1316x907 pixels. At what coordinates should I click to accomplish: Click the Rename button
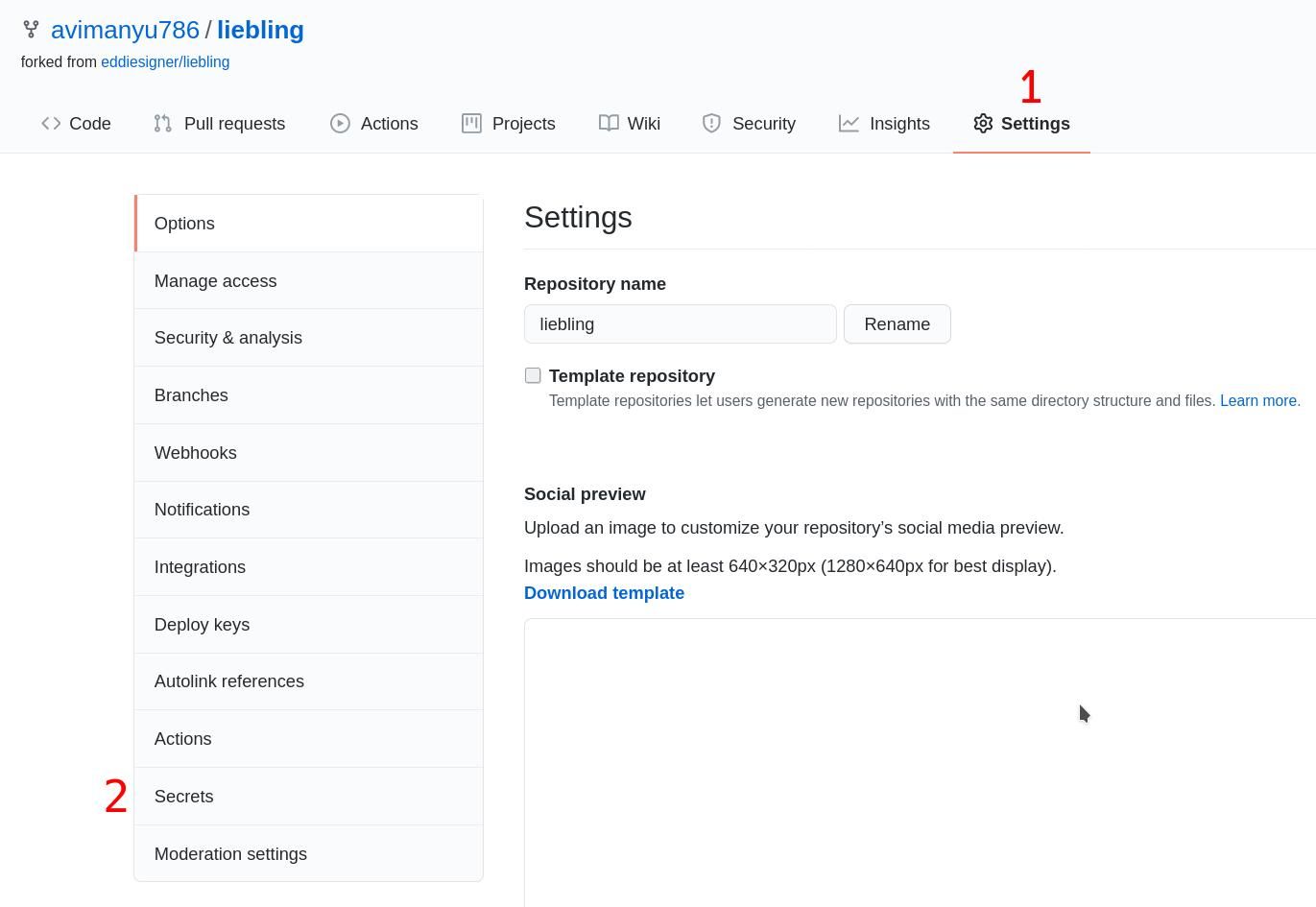(897, 324)
